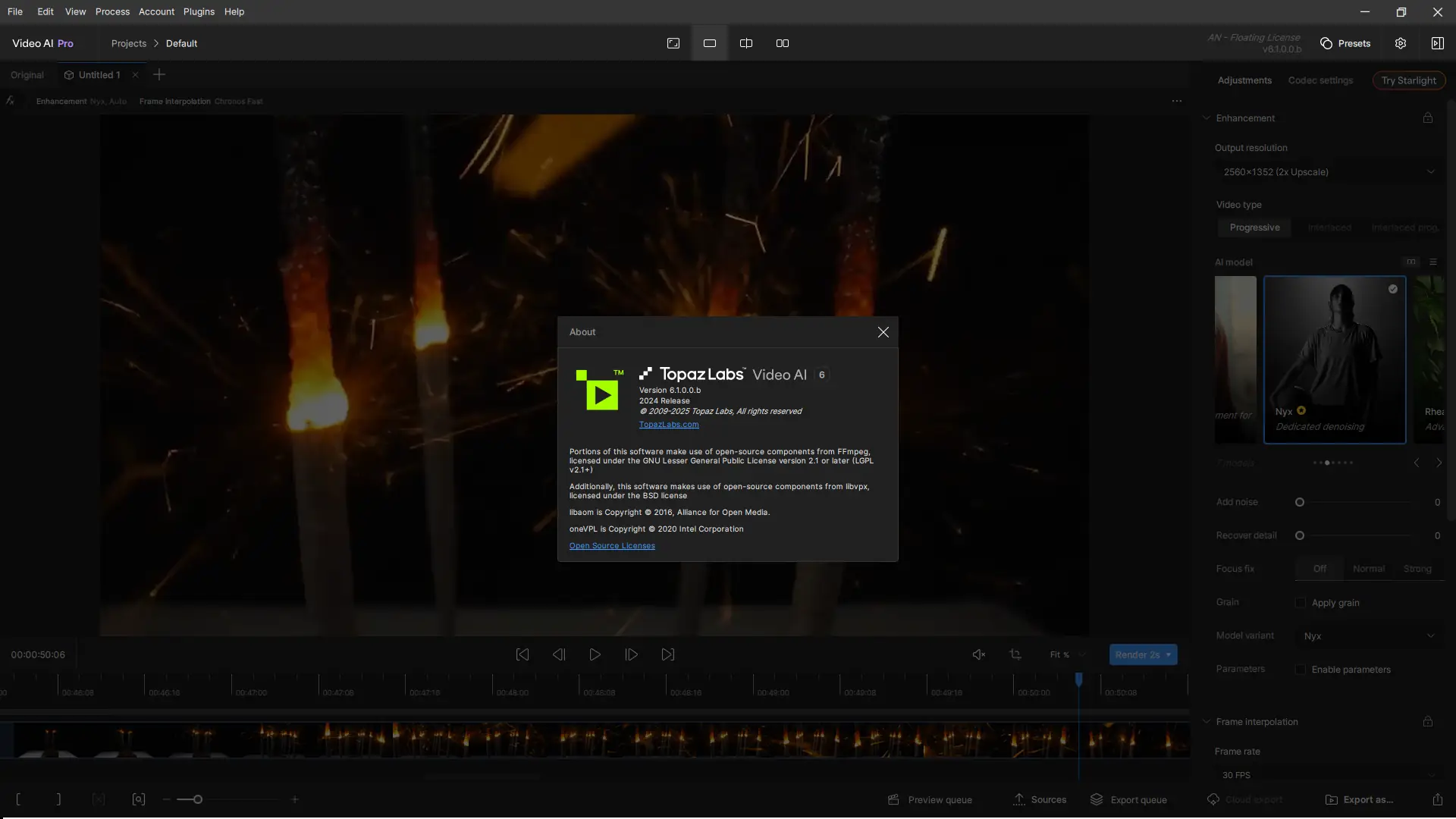Select the side-by-side view layout icon
The height and width of the screenshot is (819, 1456).
(782, 43)
